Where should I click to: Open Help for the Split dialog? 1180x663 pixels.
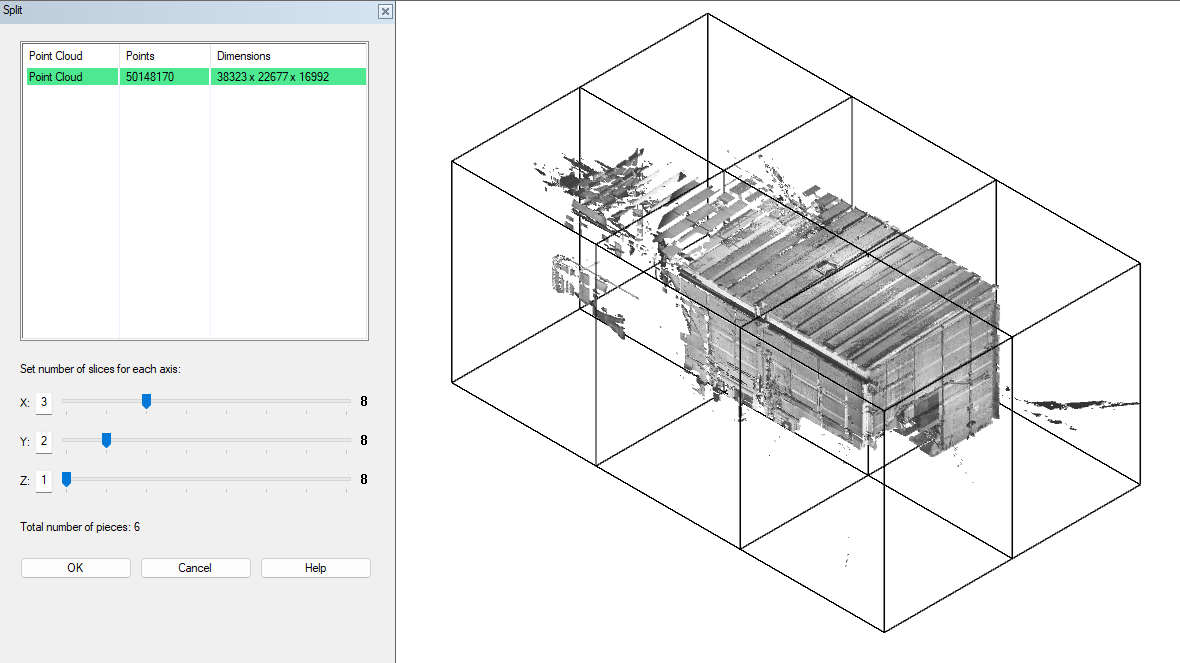click(315, 568)
